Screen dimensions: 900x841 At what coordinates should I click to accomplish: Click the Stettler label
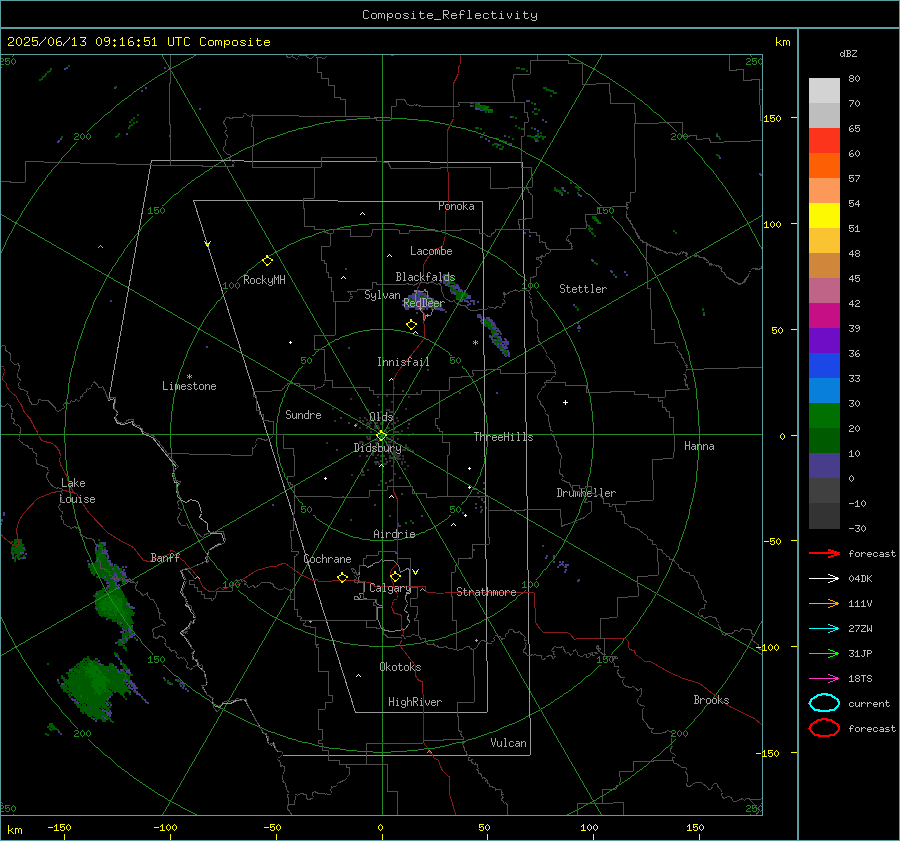[583, 289]
